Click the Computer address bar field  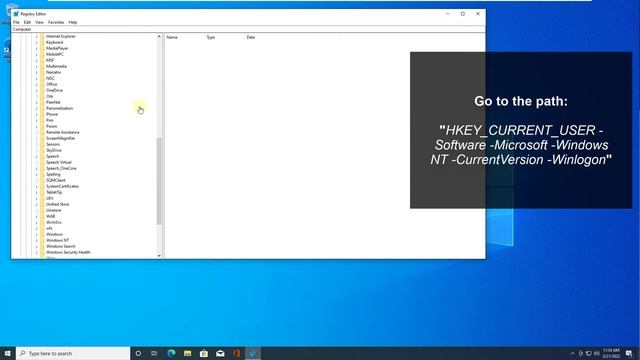tap(248, 29)
